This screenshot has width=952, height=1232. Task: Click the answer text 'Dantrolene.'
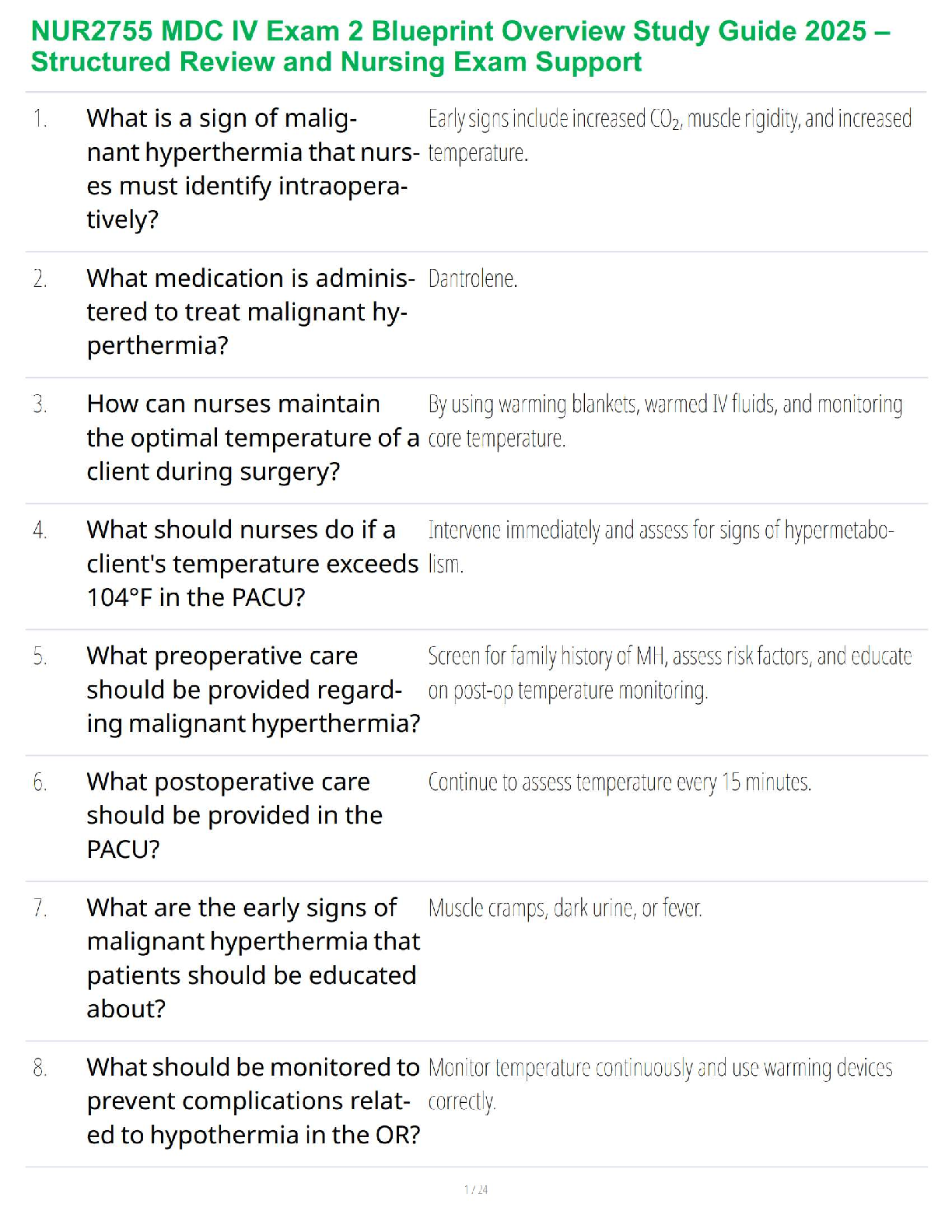click(x=473, y=278)
